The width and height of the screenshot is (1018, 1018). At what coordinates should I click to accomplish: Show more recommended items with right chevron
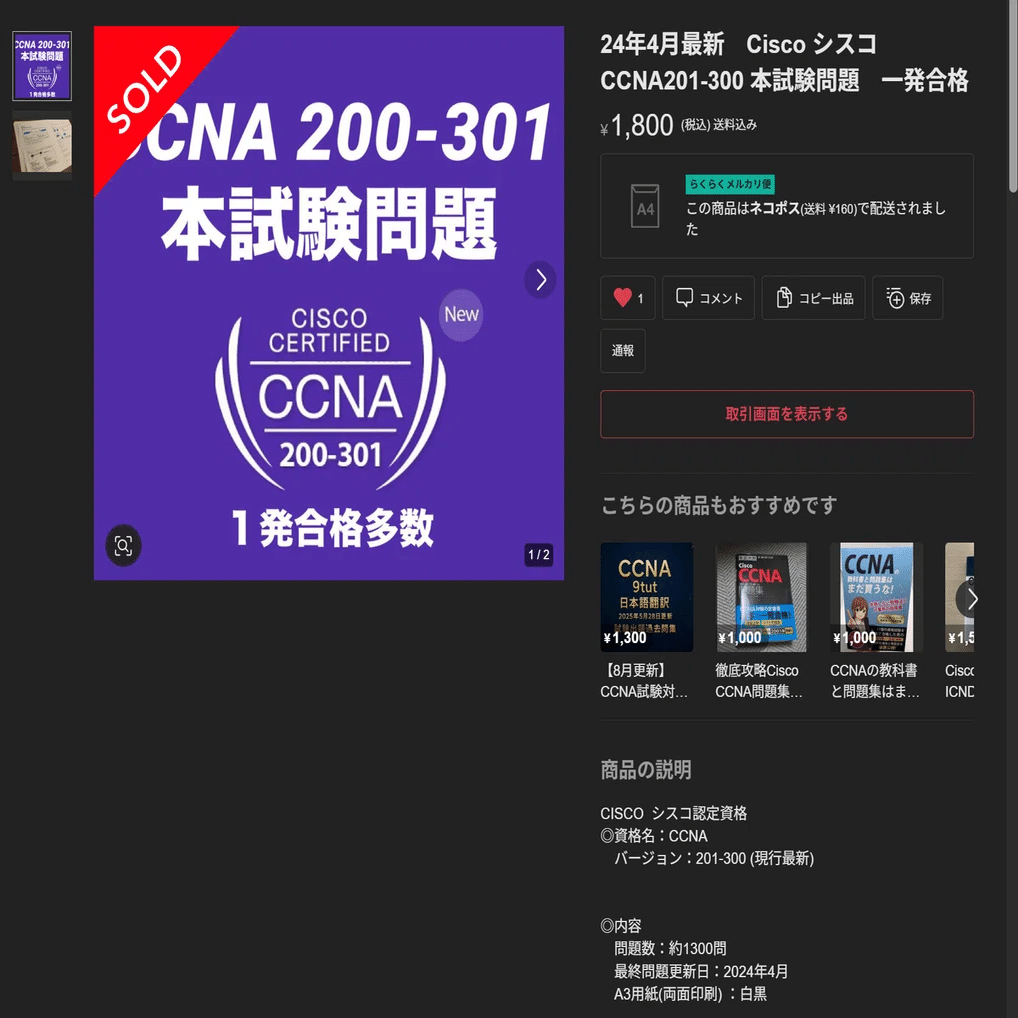[969, 599]
